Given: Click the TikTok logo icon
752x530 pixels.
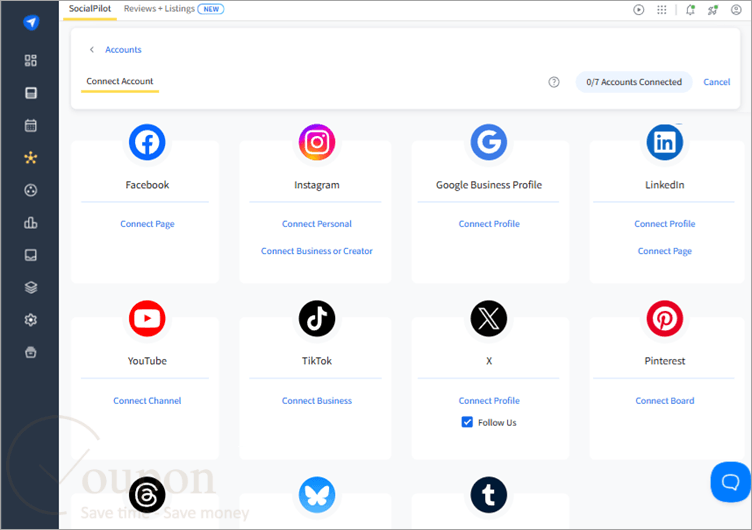Looking at the screenshot, I should point(317,318).
